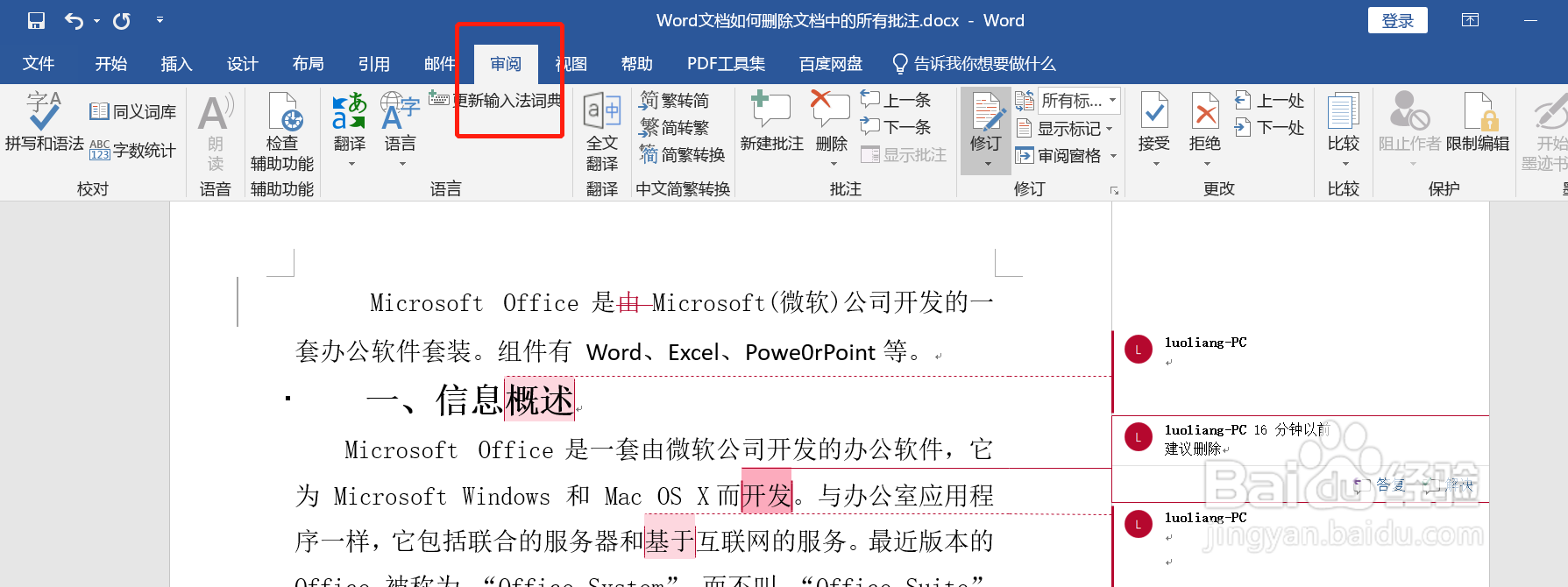Go to 上一处 previous change
Viewport: 1568px width, 587px height.
coord(1269,101)
